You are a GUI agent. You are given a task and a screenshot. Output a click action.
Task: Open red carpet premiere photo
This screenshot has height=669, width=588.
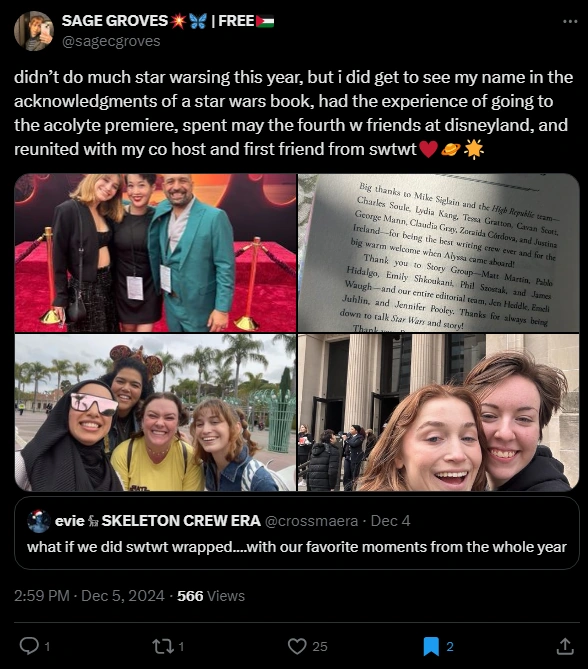point(155,253)
